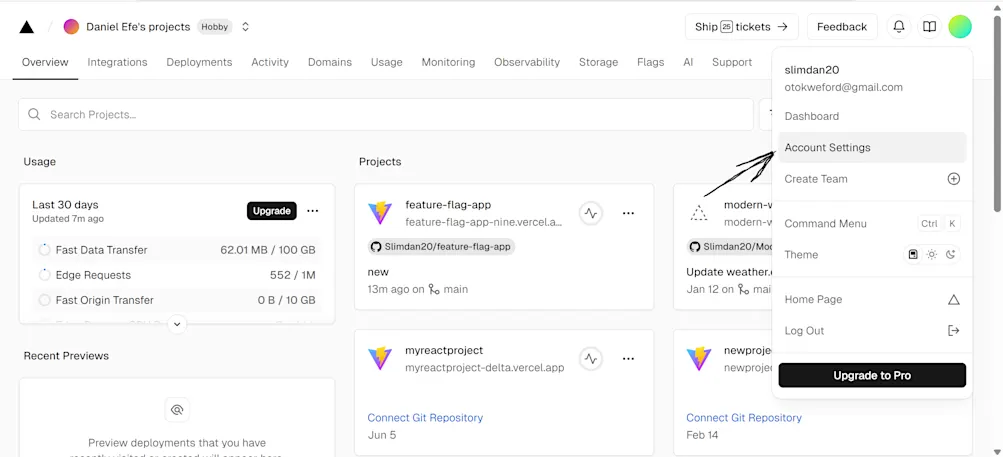Screen dimensions: 1003x457
Task: Click the page vertical scrollbar
Action: pos(997,115)
